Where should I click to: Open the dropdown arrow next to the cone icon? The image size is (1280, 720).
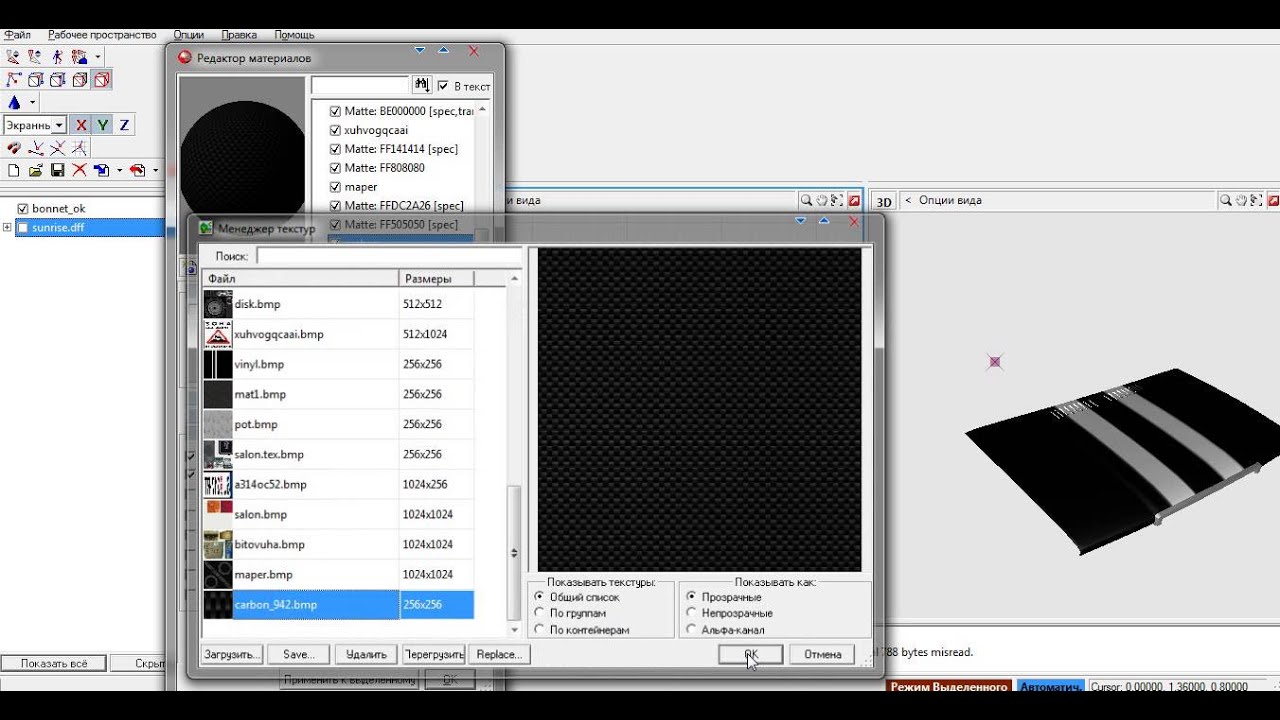(x=32, y=103)
